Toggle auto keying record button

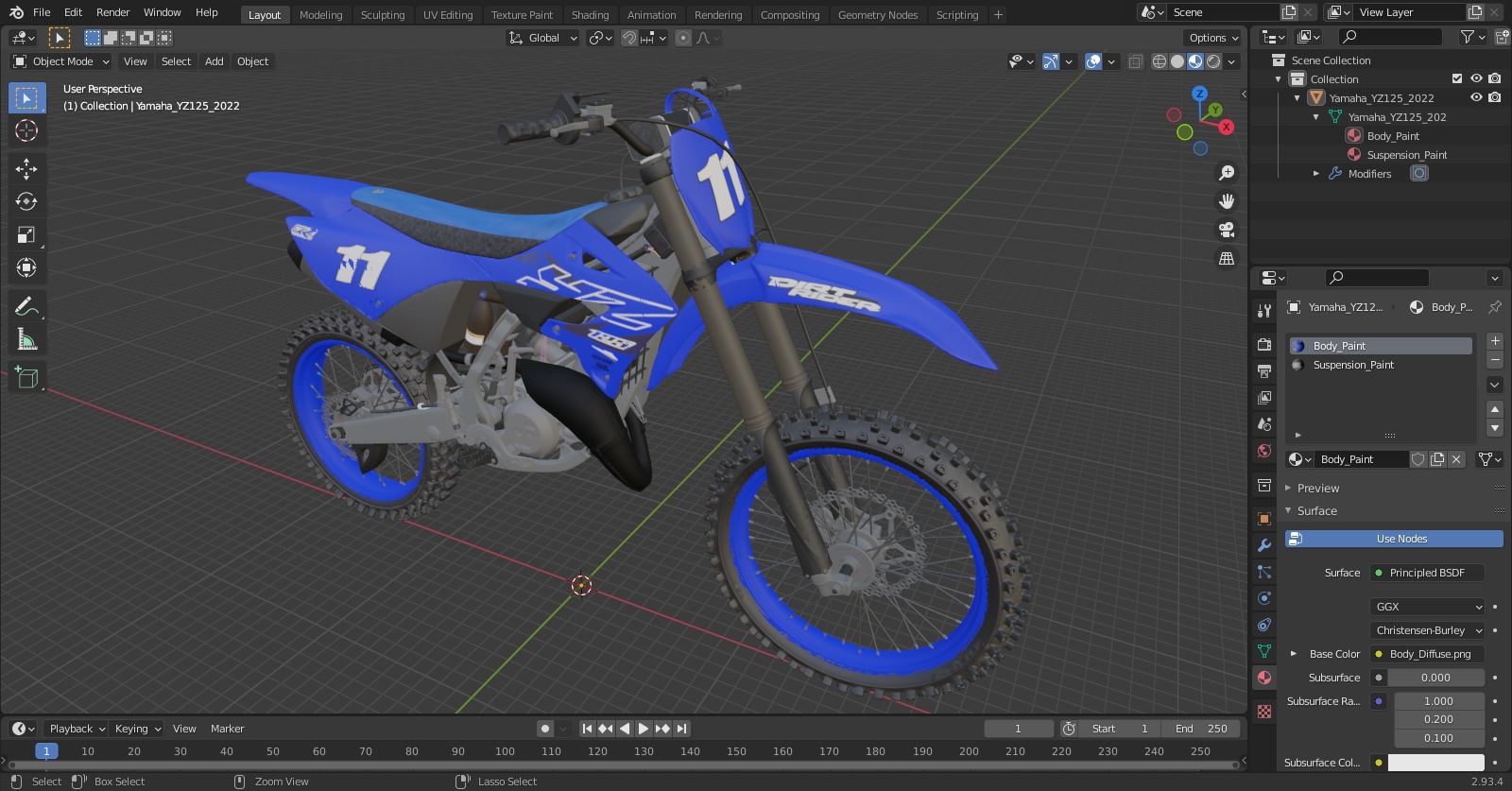pos(545,729)
